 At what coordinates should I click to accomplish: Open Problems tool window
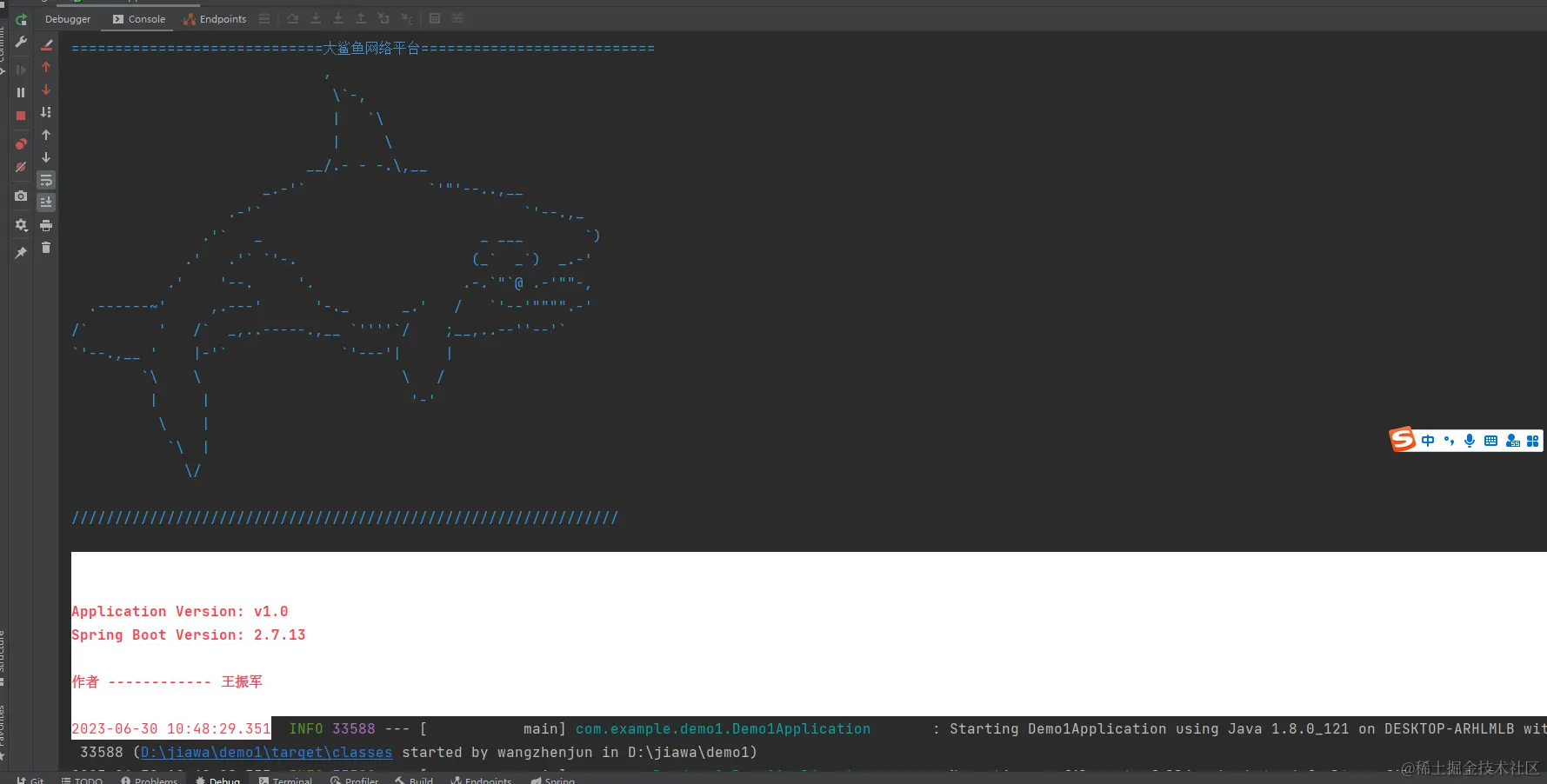(149, 780)
